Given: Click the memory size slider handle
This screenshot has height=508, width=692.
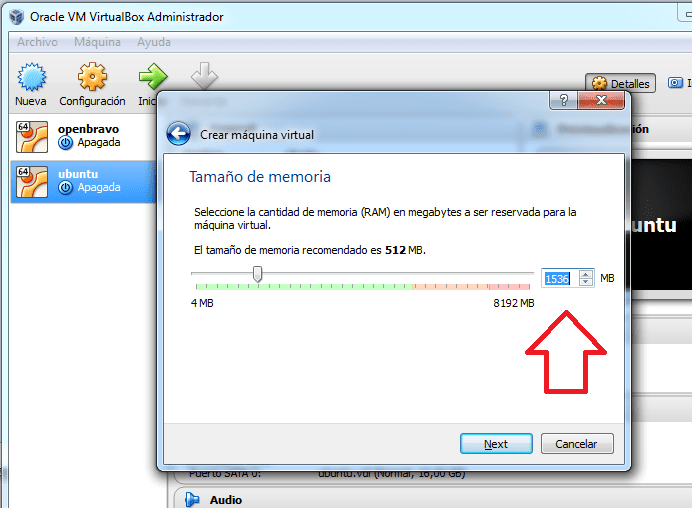Looking at the screenshot, I should (257, 274).
